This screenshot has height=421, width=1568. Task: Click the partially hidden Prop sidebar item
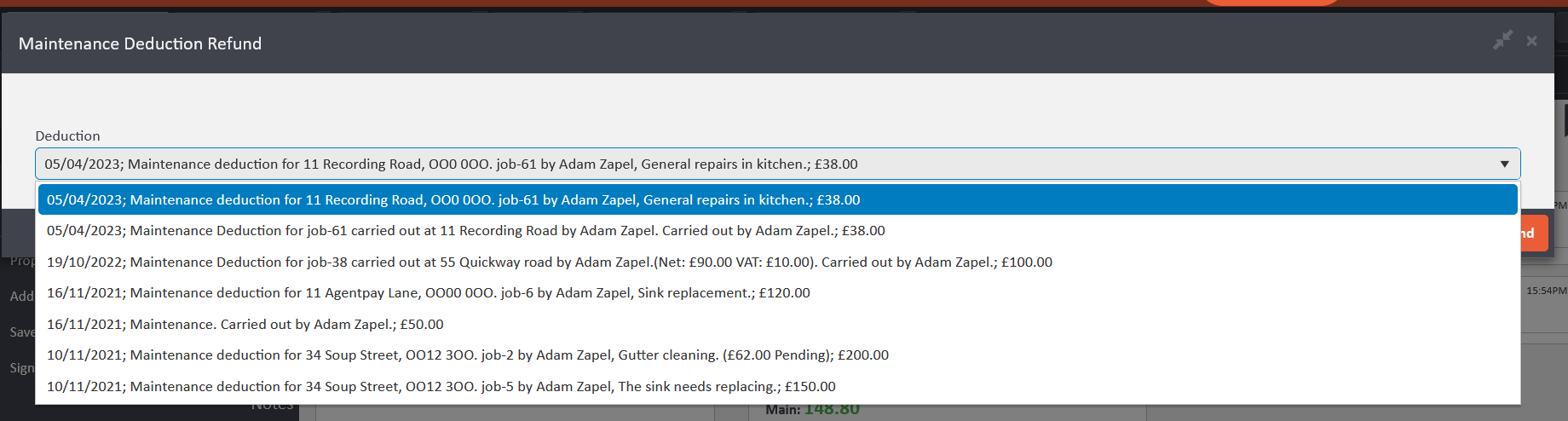(x=21, y=261)
